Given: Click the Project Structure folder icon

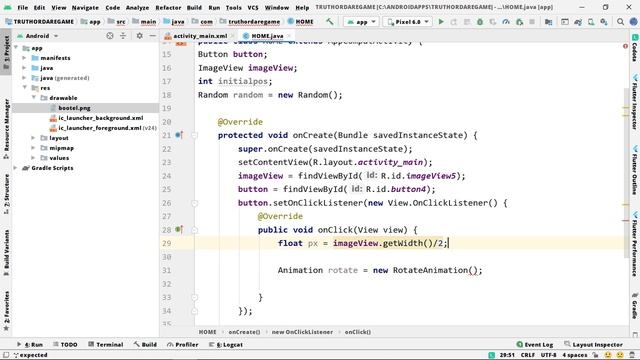Looking at the screenshot, I should (549, 22).
